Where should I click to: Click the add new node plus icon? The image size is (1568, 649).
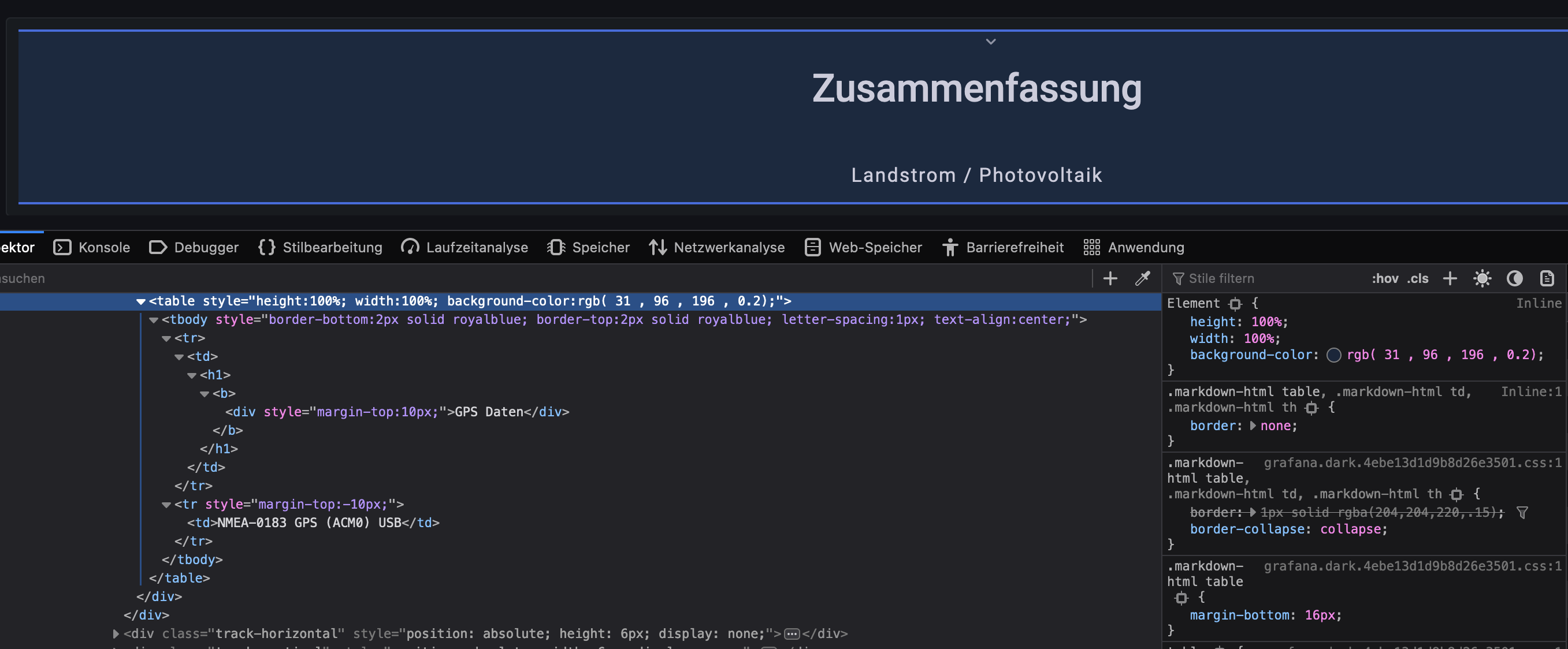[1110, 278]
